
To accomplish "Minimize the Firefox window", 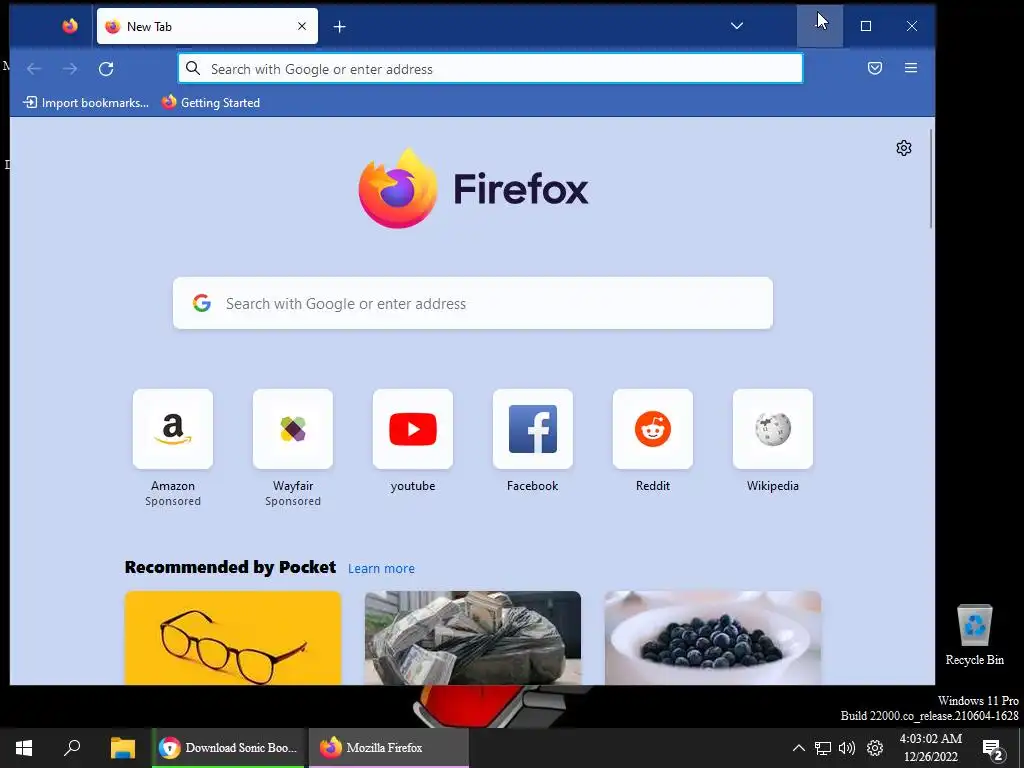I will tap(820, 26).
